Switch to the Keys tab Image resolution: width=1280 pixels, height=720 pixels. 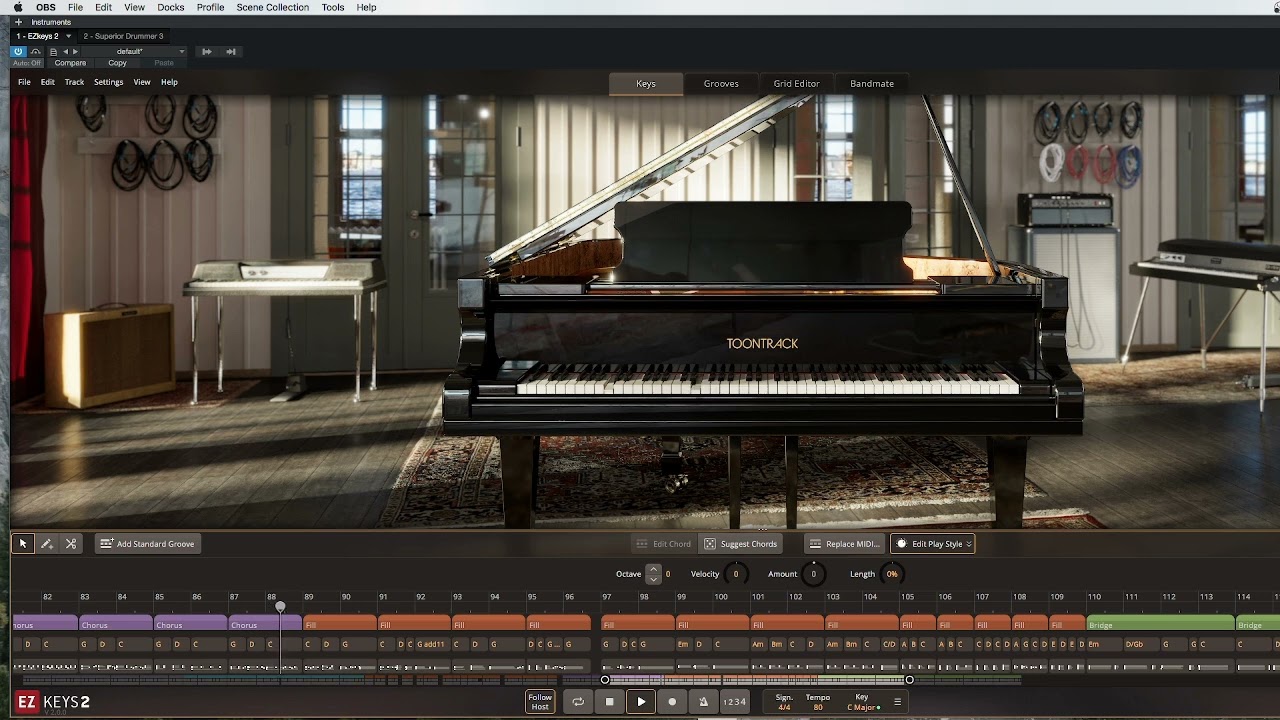tap(646, 84)
